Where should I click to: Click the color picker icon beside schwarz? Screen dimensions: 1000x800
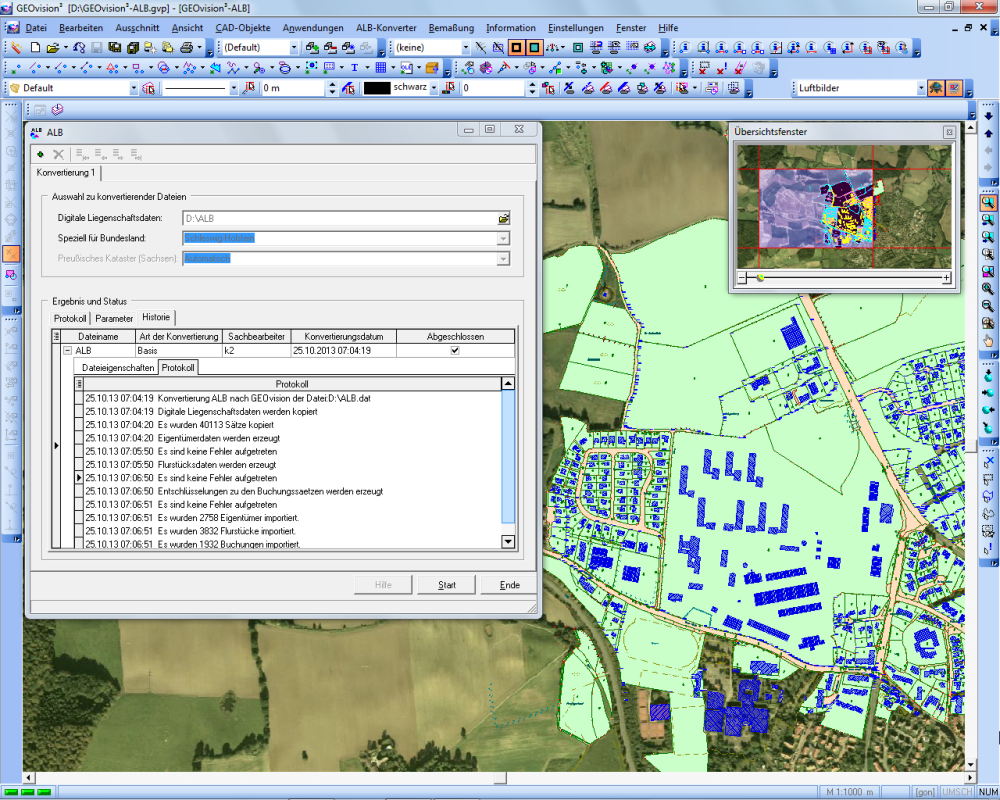pyautogui.click(x=449, y=88)
